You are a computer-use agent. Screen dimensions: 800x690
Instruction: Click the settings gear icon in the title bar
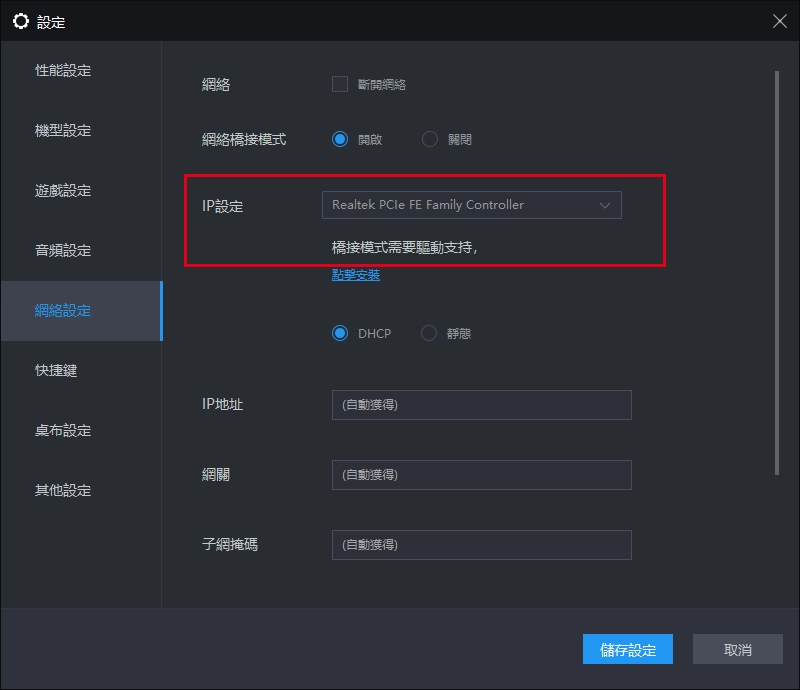tap(21, 20)
